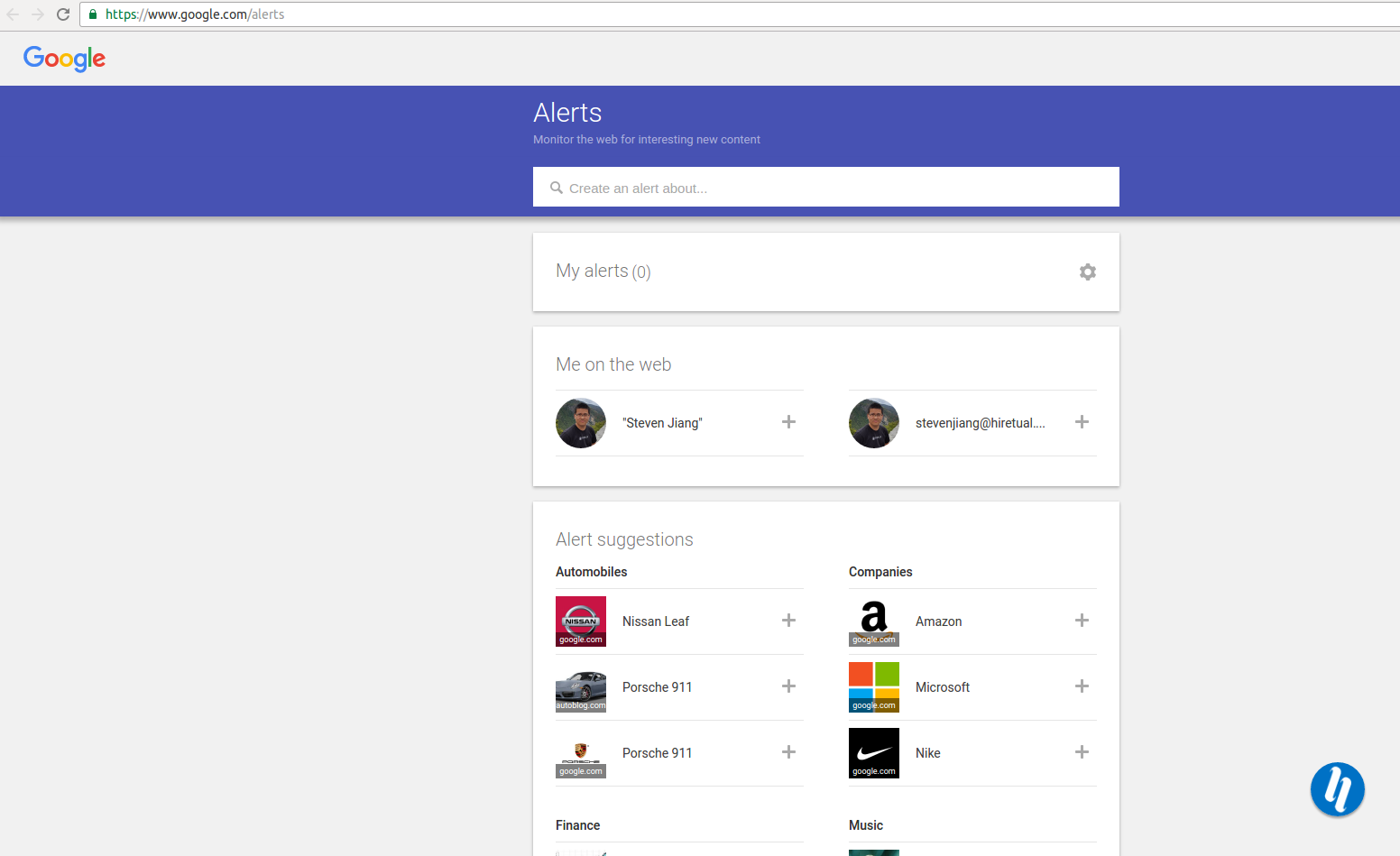Viewport: 1400px width, 856px height.
Task: Click the My alerts (0) heading
Action: pyautogui.click(x=603, y=272)
